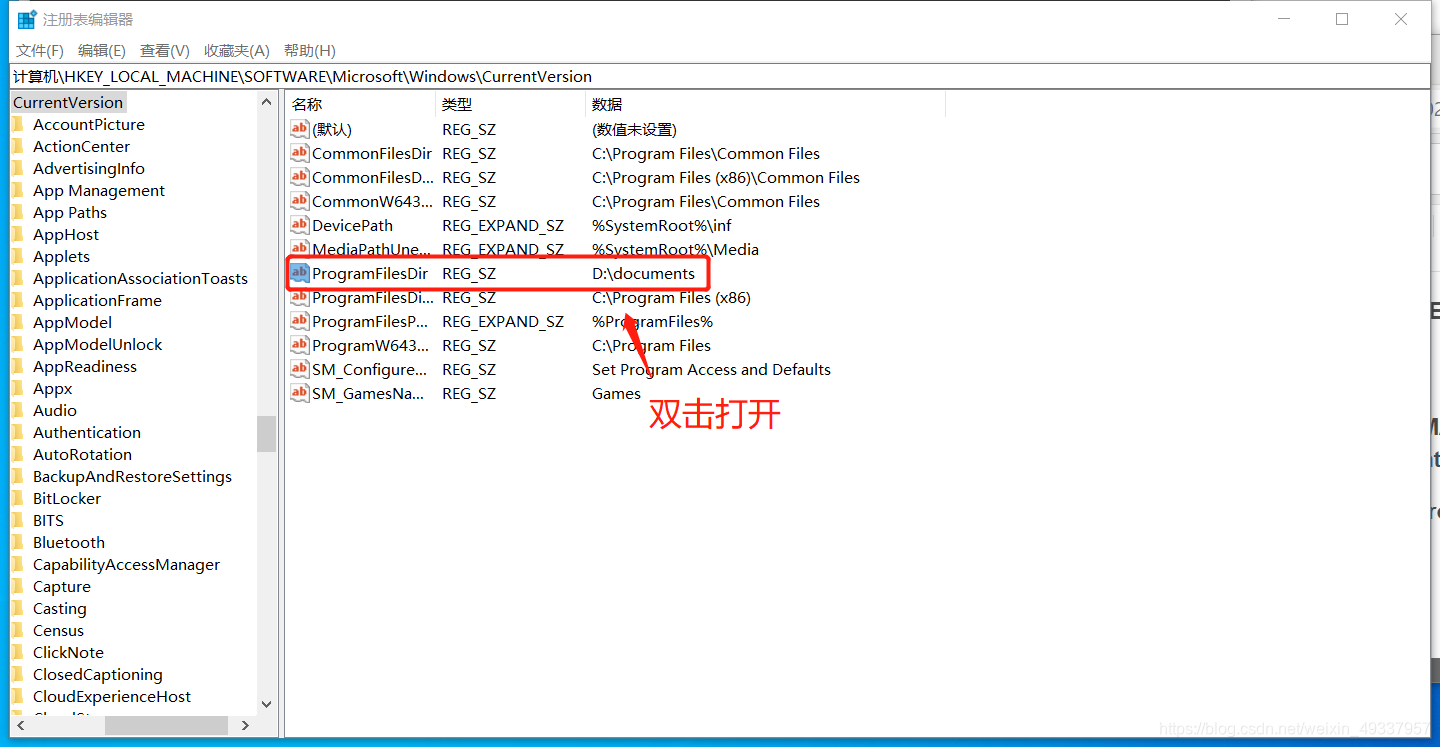Image resolution: width=1440 pixels, height=747 pixels.
Task: Click the BitLocker folder icon
Action: click(x=17, y=498)
